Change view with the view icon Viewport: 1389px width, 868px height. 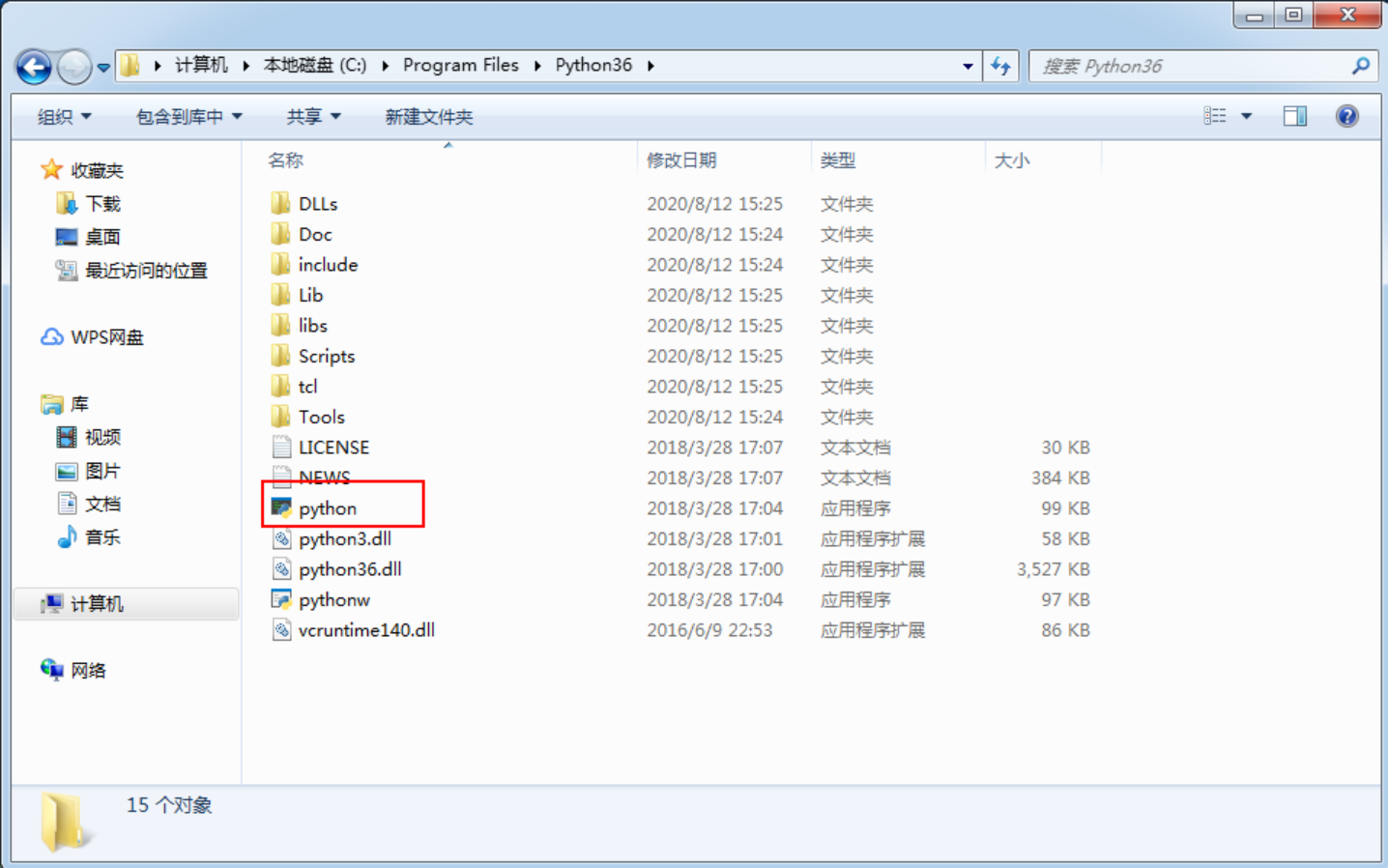click(x=1215, y=116)
